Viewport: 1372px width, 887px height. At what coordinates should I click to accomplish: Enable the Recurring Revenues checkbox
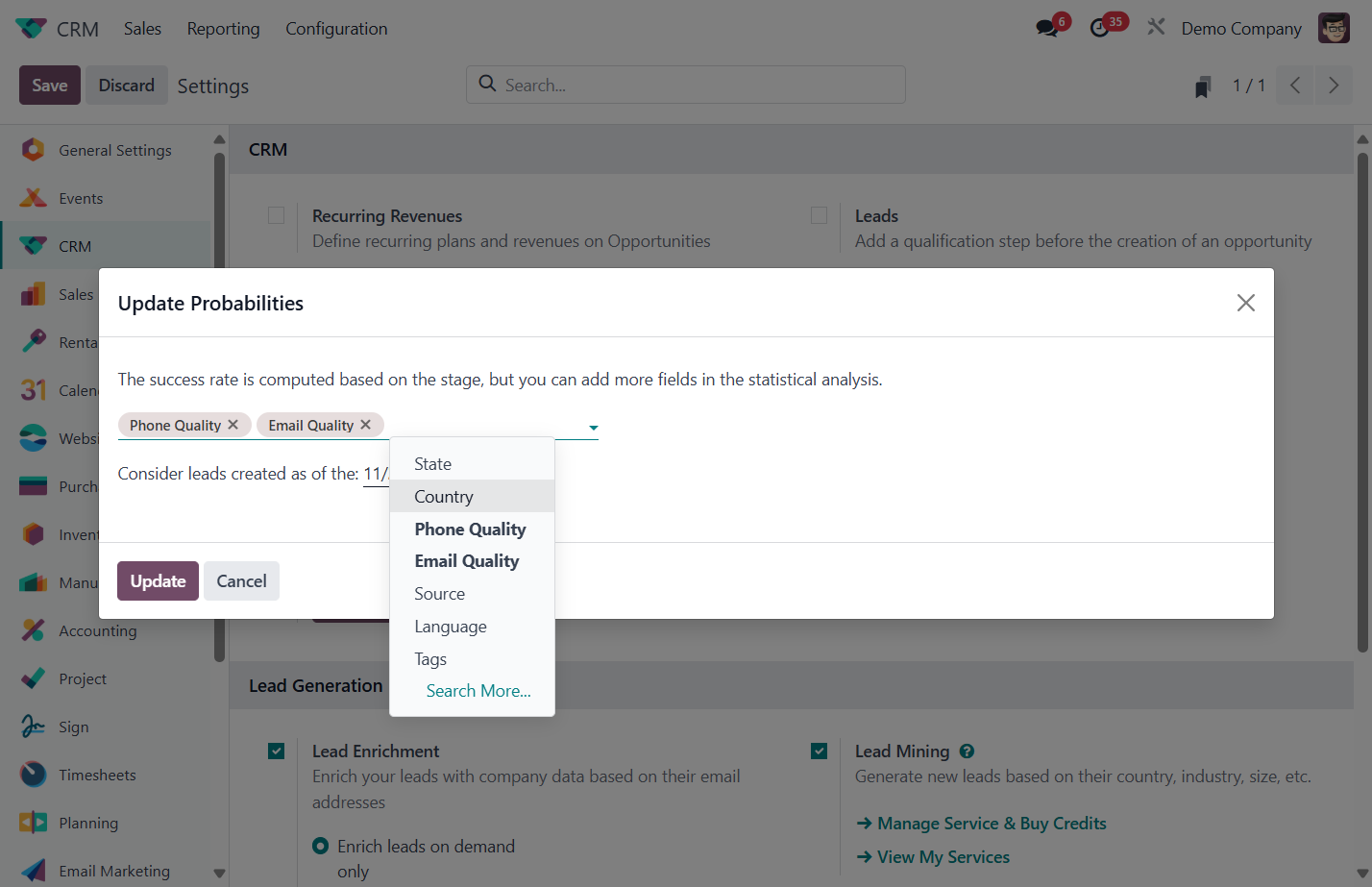click(x=277, y=215)
